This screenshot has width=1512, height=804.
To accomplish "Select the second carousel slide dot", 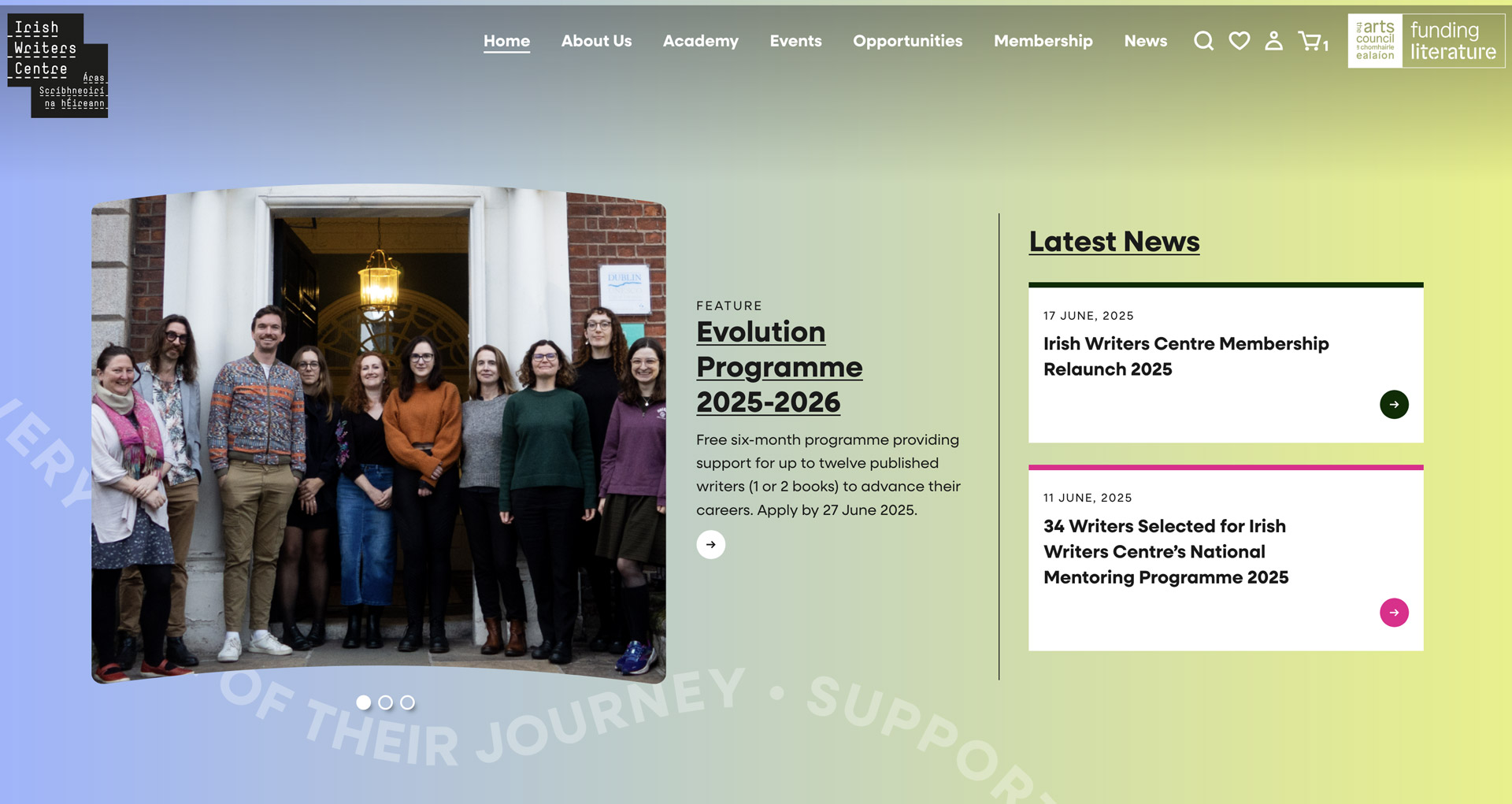I will (385, 702).
